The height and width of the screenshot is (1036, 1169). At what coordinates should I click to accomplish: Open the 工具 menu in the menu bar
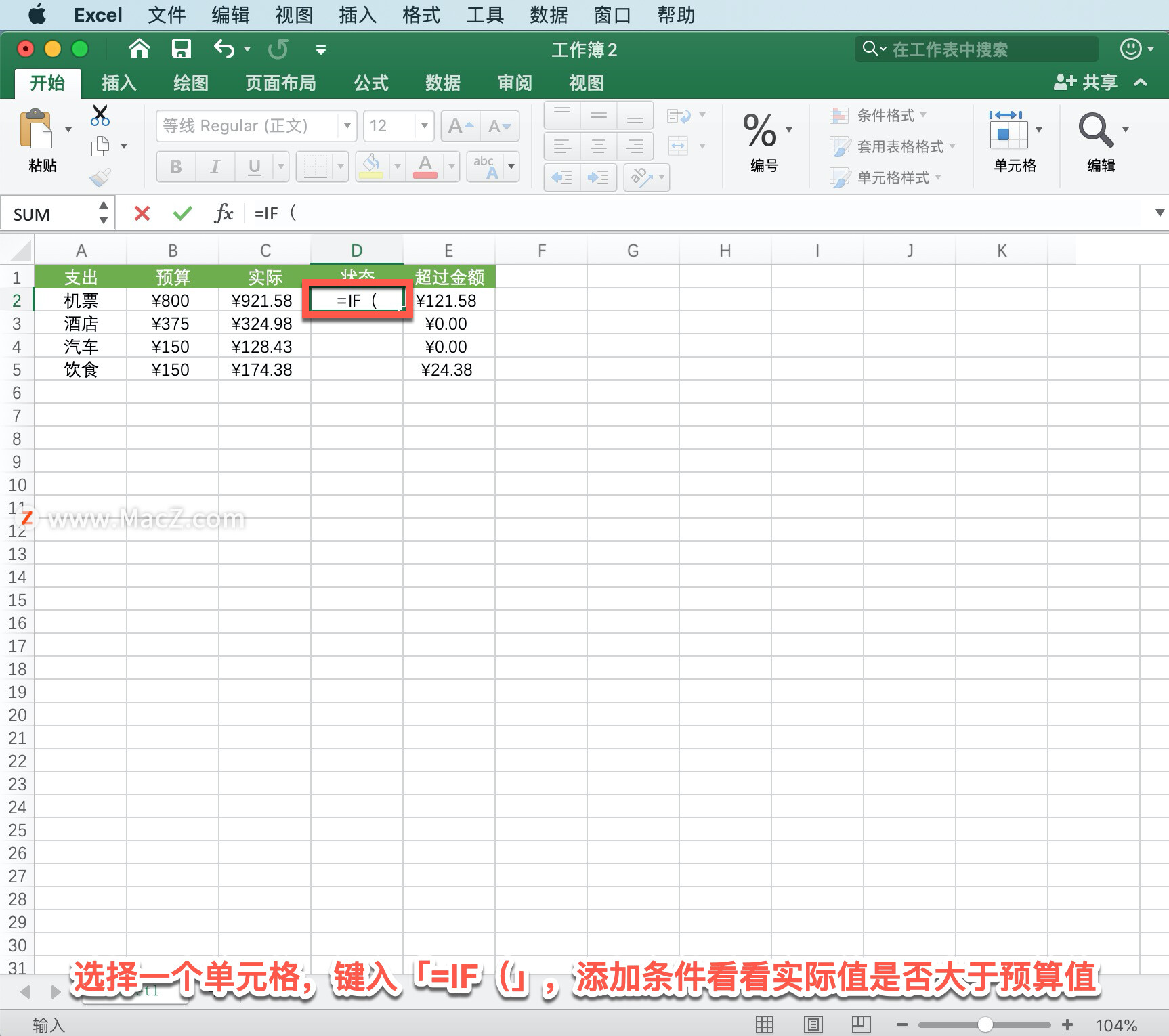click(485, 15)
